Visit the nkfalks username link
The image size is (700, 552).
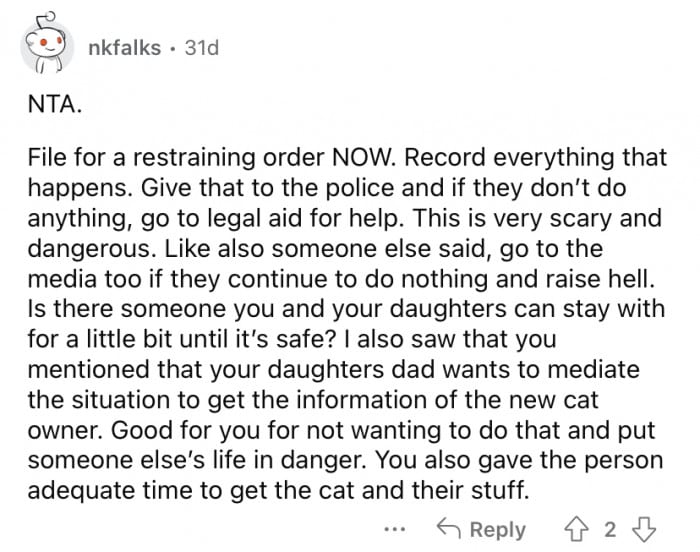(x=125, y=48)
